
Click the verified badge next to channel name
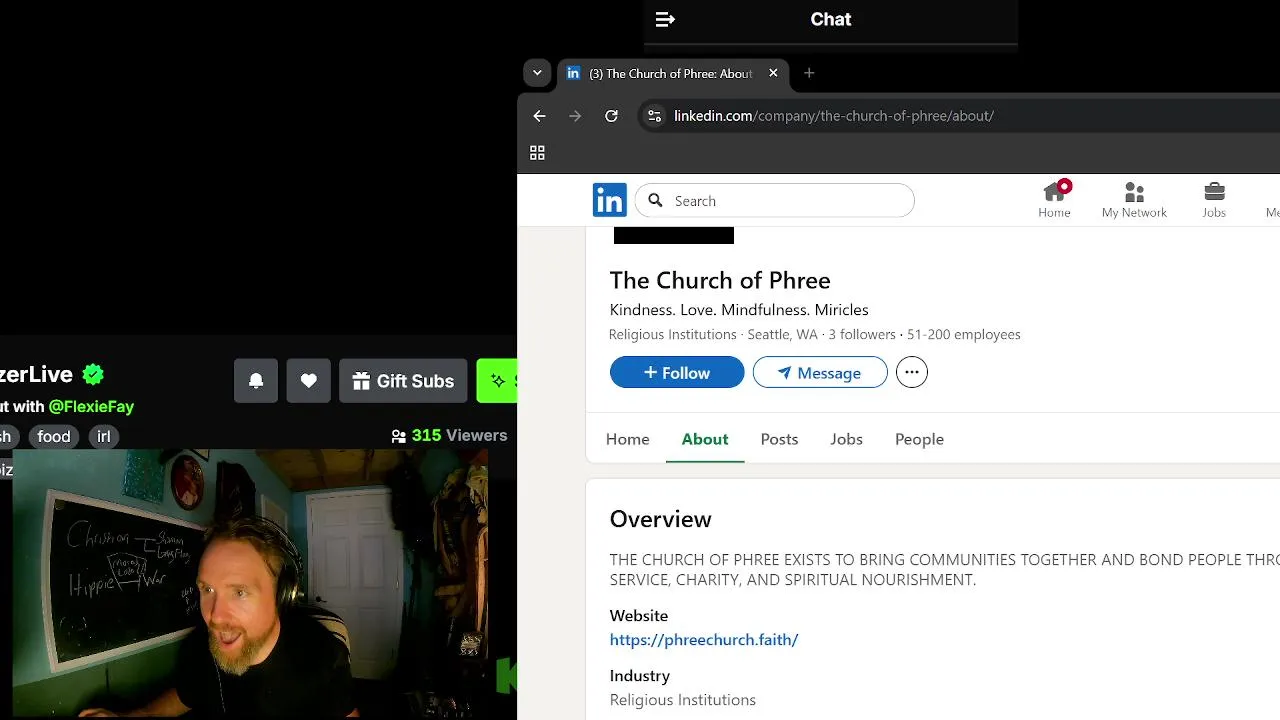93,374
